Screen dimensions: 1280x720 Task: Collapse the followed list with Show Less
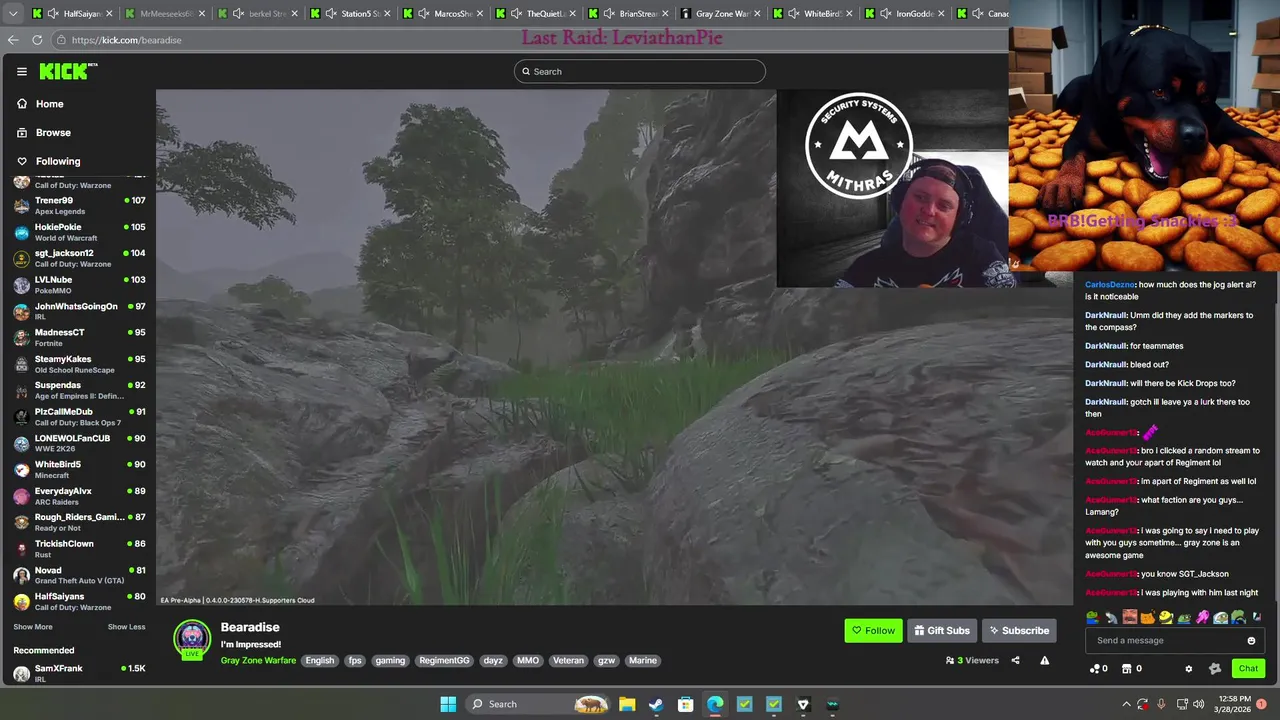coord(126,627)
